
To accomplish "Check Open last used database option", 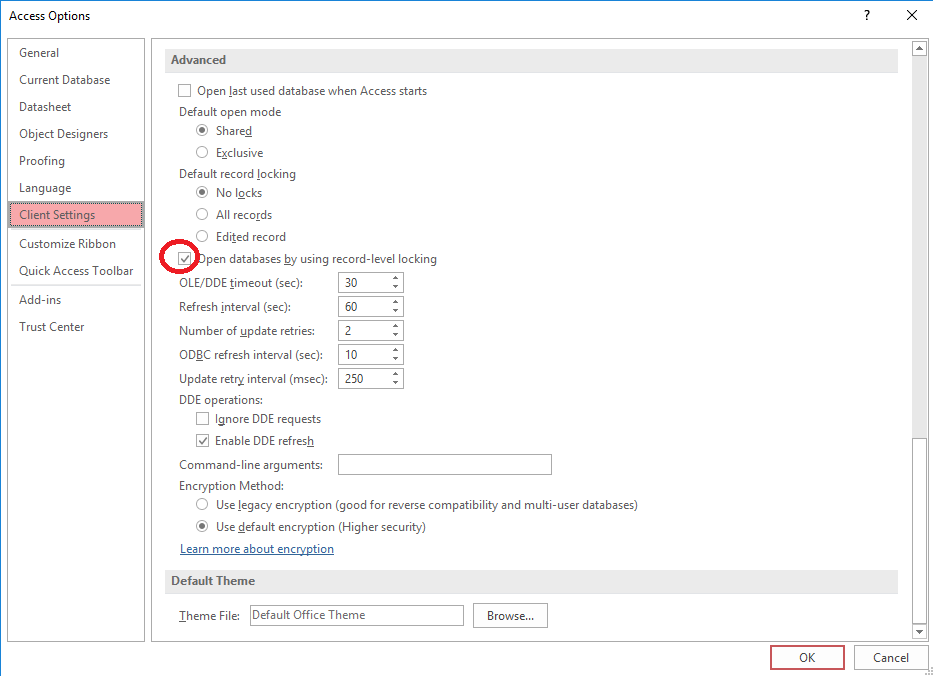I will click(184, 90).
